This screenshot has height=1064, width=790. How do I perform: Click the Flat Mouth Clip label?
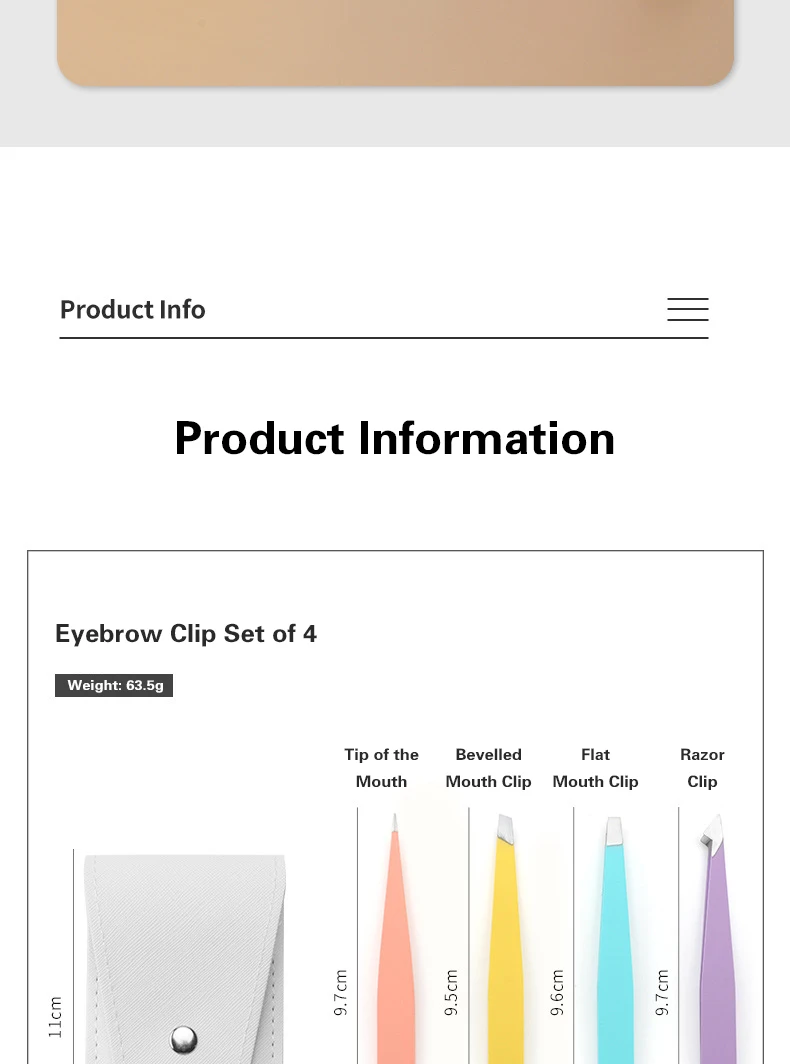pos(595,768)
